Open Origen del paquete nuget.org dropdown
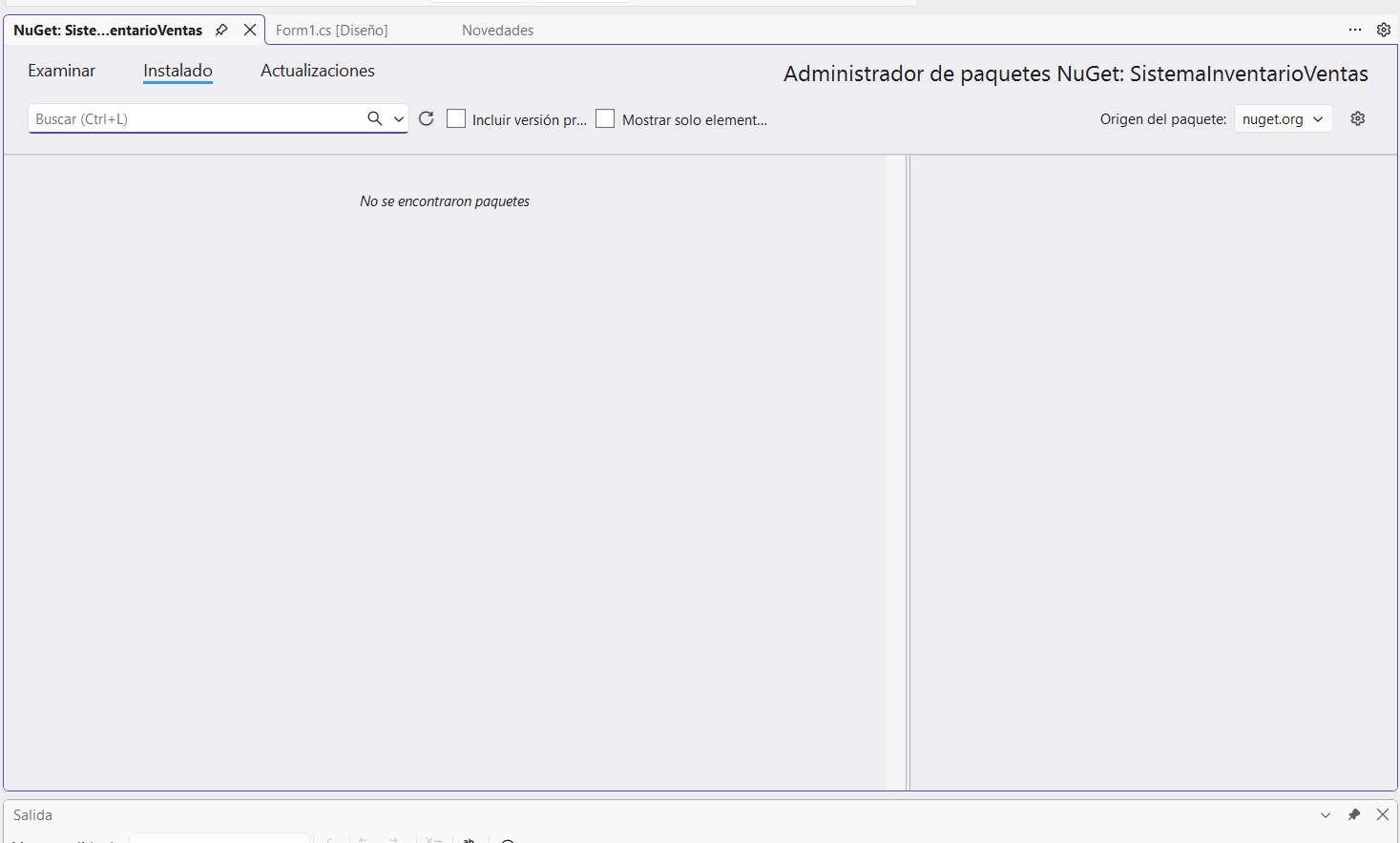1400x843 pixels. [1283, 118]
